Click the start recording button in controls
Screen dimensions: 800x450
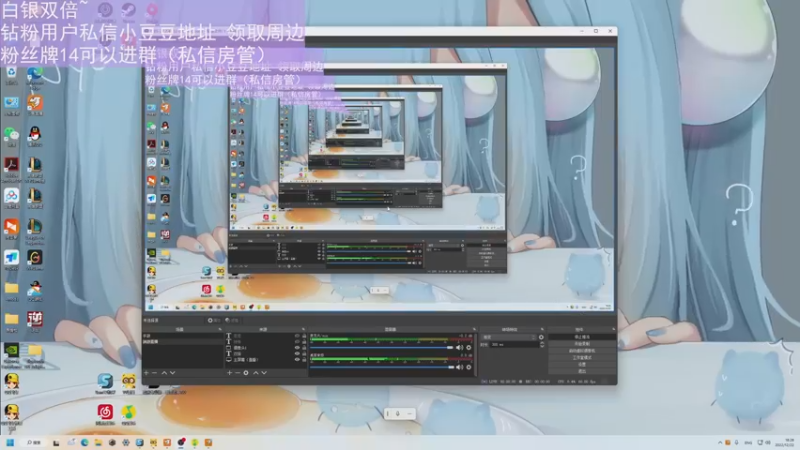pyautogui.click(x=582, y=344)
